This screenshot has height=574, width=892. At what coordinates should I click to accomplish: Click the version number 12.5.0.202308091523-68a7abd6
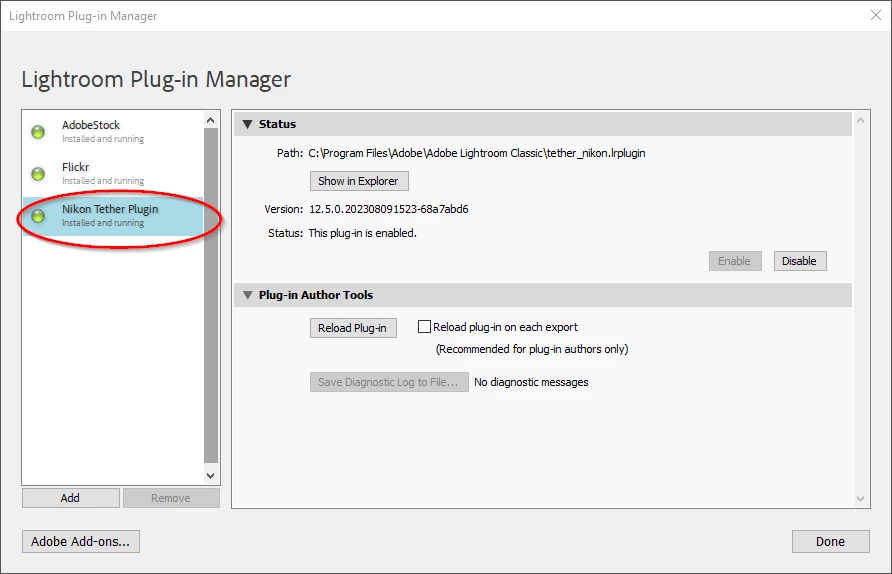point(389,209)
